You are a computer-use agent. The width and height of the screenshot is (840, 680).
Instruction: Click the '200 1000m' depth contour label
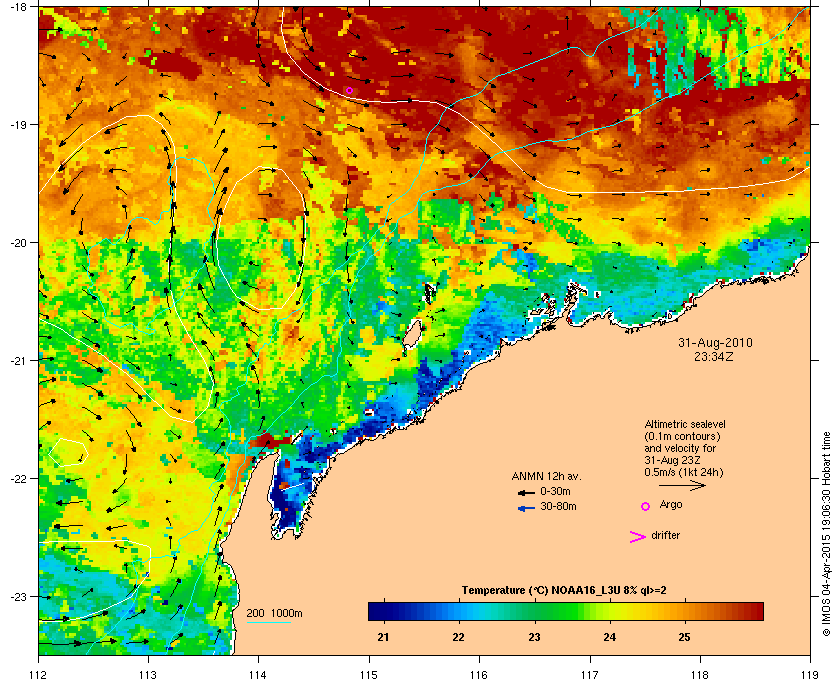[274, 614]
